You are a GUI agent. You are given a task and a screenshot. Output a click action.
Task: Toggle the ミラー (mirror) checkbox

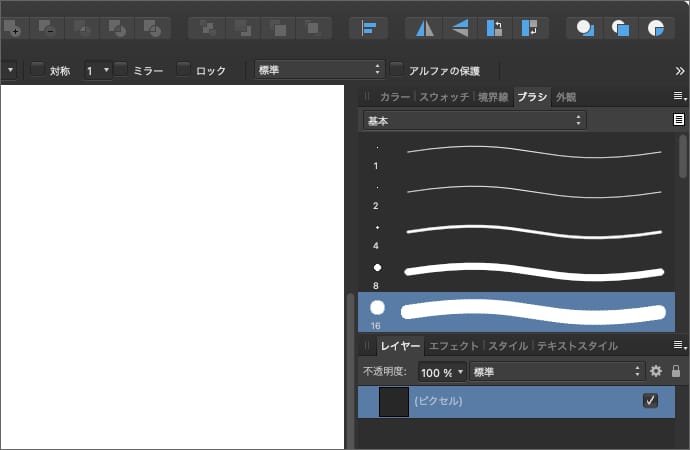tap(121, 70)
